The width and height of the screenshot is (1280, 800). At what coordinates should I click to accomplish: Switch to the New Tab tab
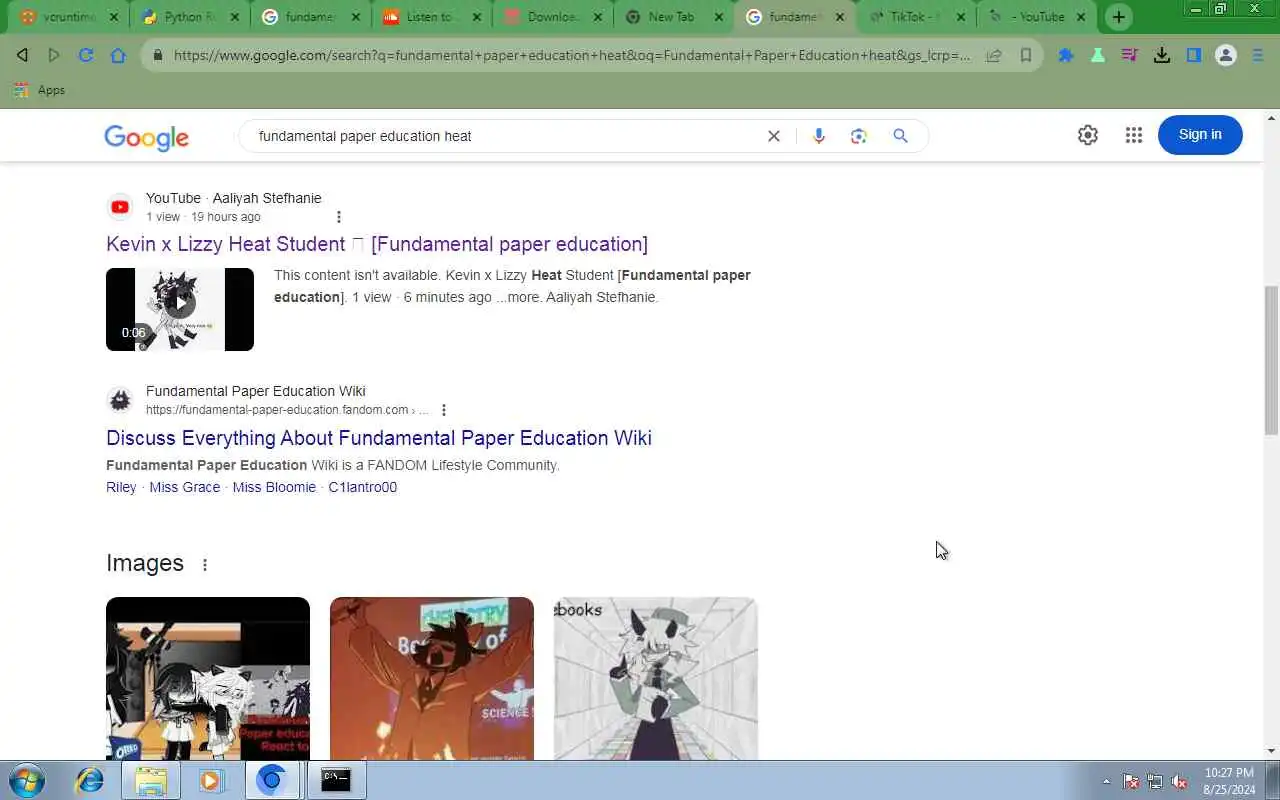click(672, 17)
